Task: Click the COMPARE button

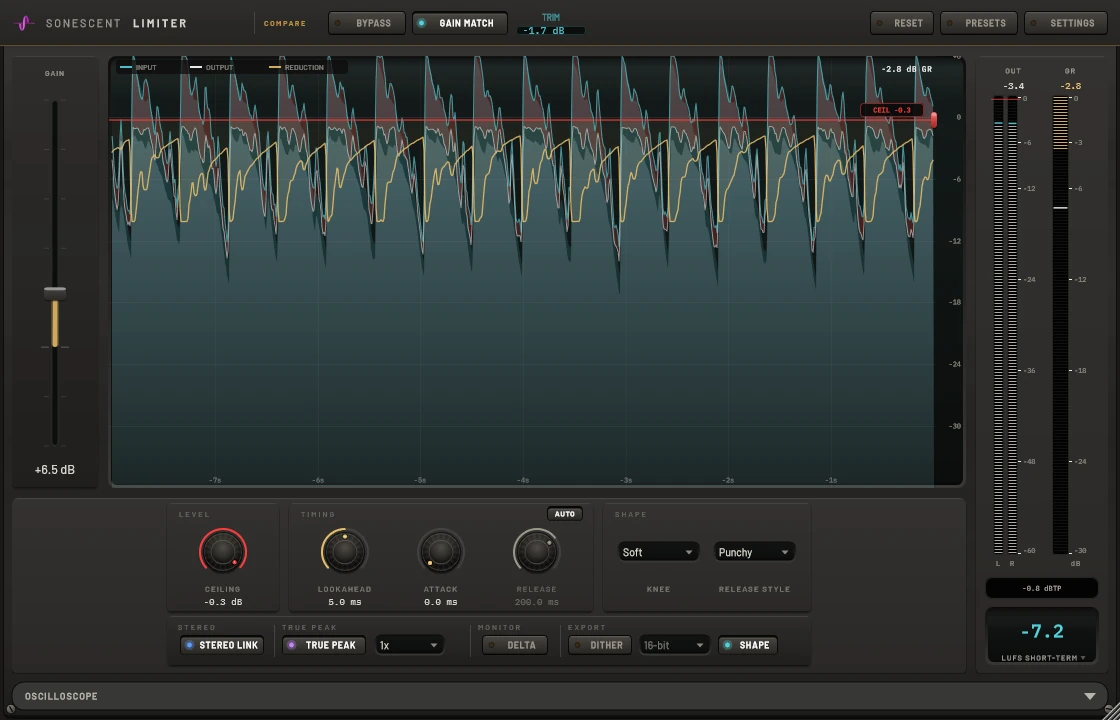Action: tap(284, 24)
